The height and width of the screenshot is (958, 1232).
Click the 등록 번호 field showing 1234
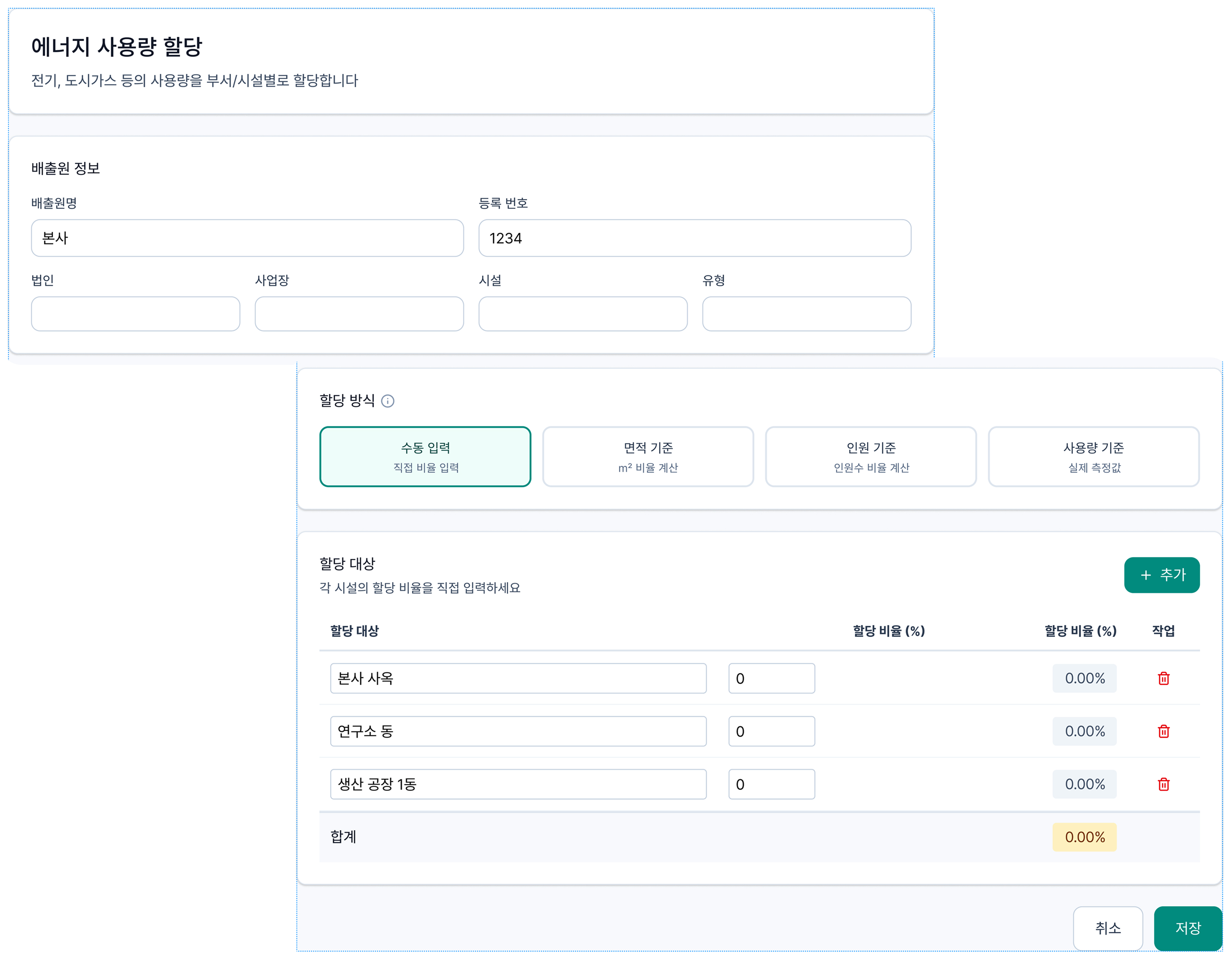point(694,238)
